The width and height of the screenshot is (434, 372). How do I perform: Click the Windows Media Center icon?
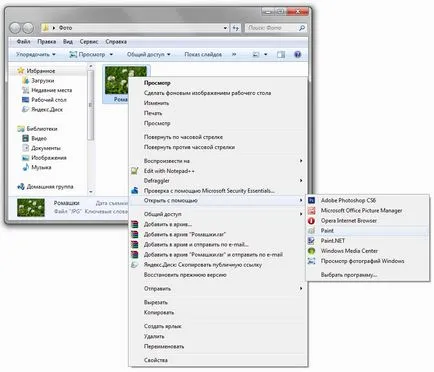(311, 251)
